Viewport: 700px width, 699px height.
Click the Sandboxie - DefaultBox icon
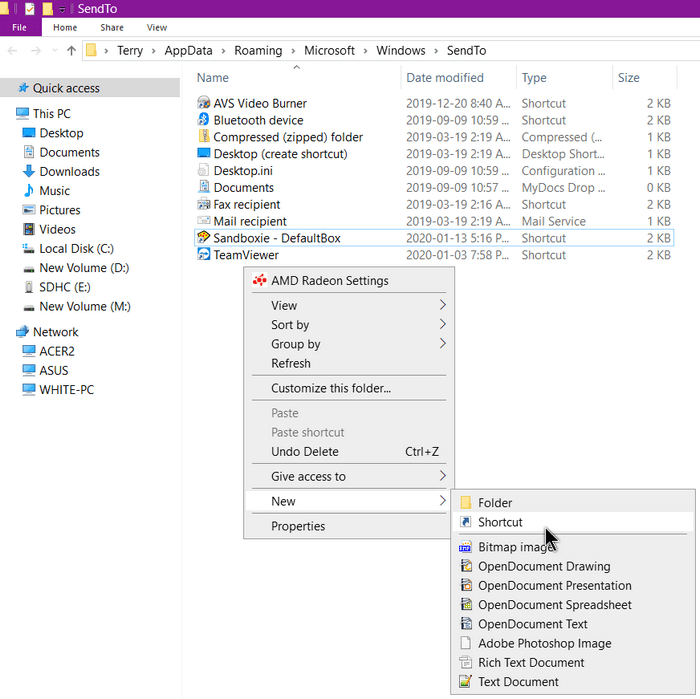click(x=204, y=238)
